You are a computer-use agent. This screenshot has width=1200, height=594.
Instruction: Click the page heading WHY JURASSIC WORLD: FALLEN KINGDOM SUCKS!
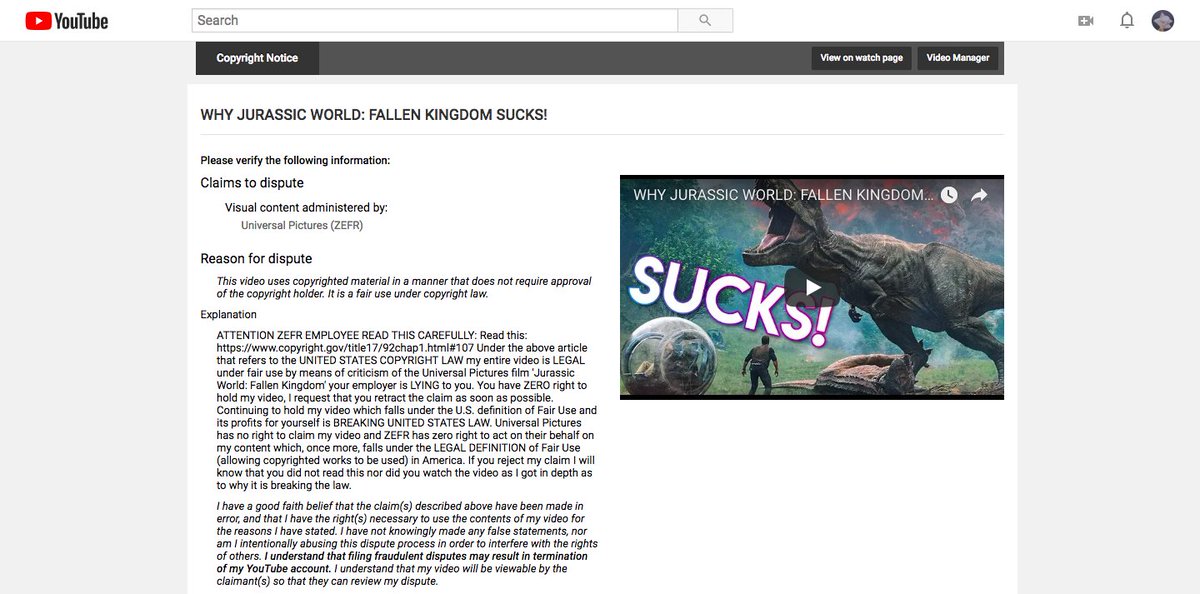click(x=374, y=115)
